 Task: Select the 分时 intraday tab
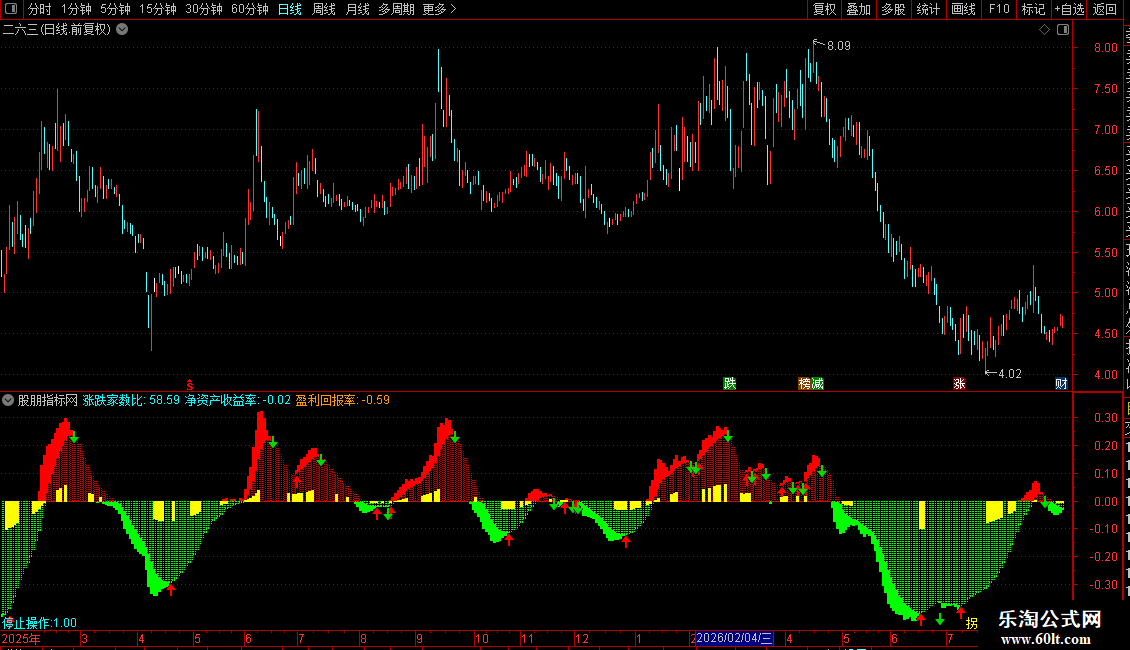pyautogui.click(x=40, y=9)
